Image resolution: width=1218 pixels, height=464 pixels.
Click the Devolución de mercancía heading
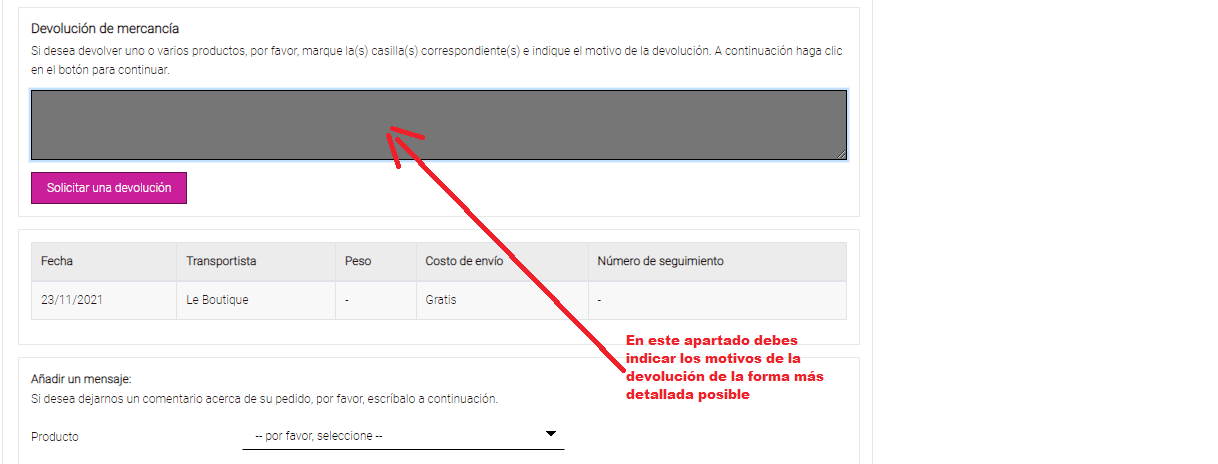(x=105, y=29)
